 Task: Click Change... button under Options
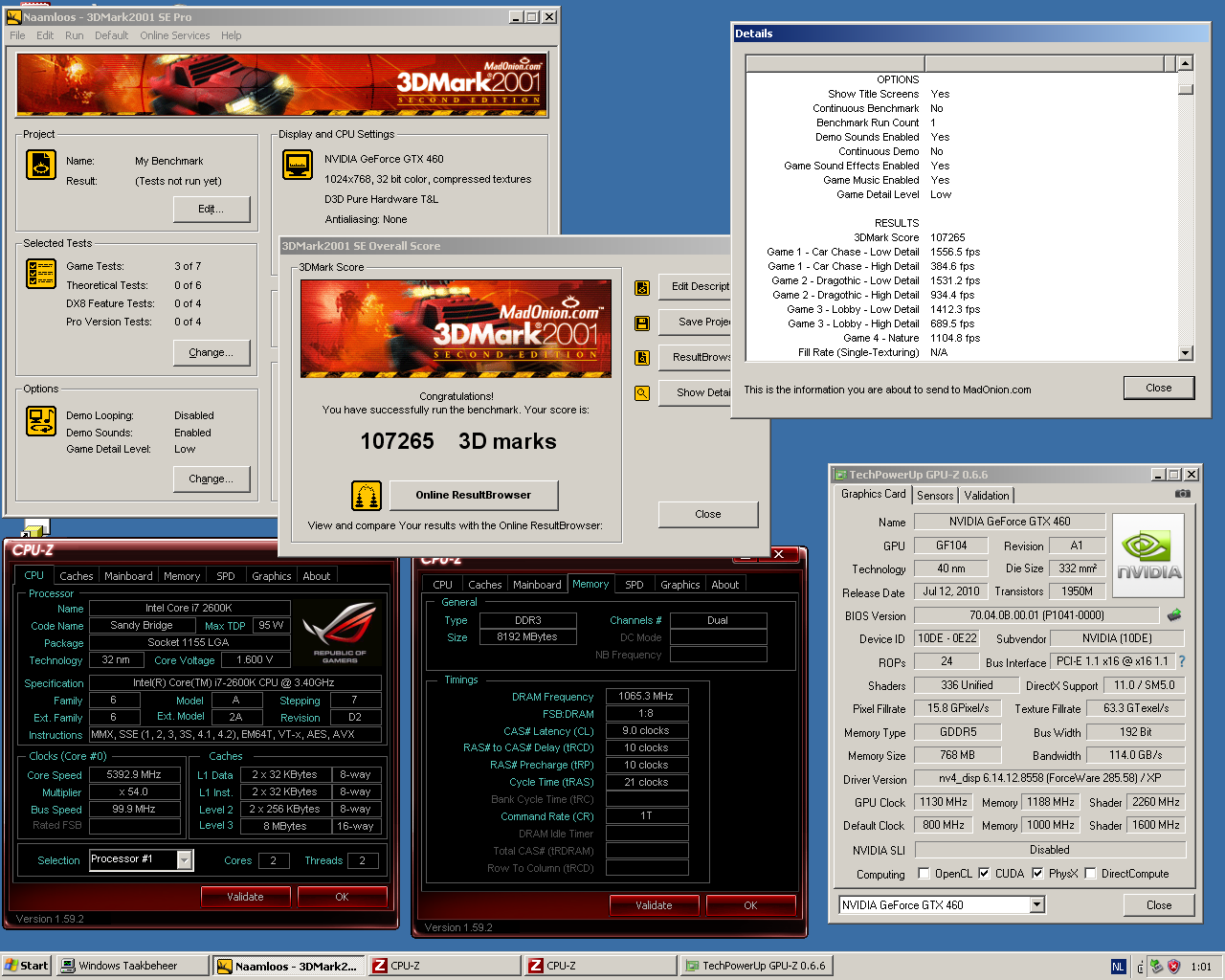click(x=212, y=479)
